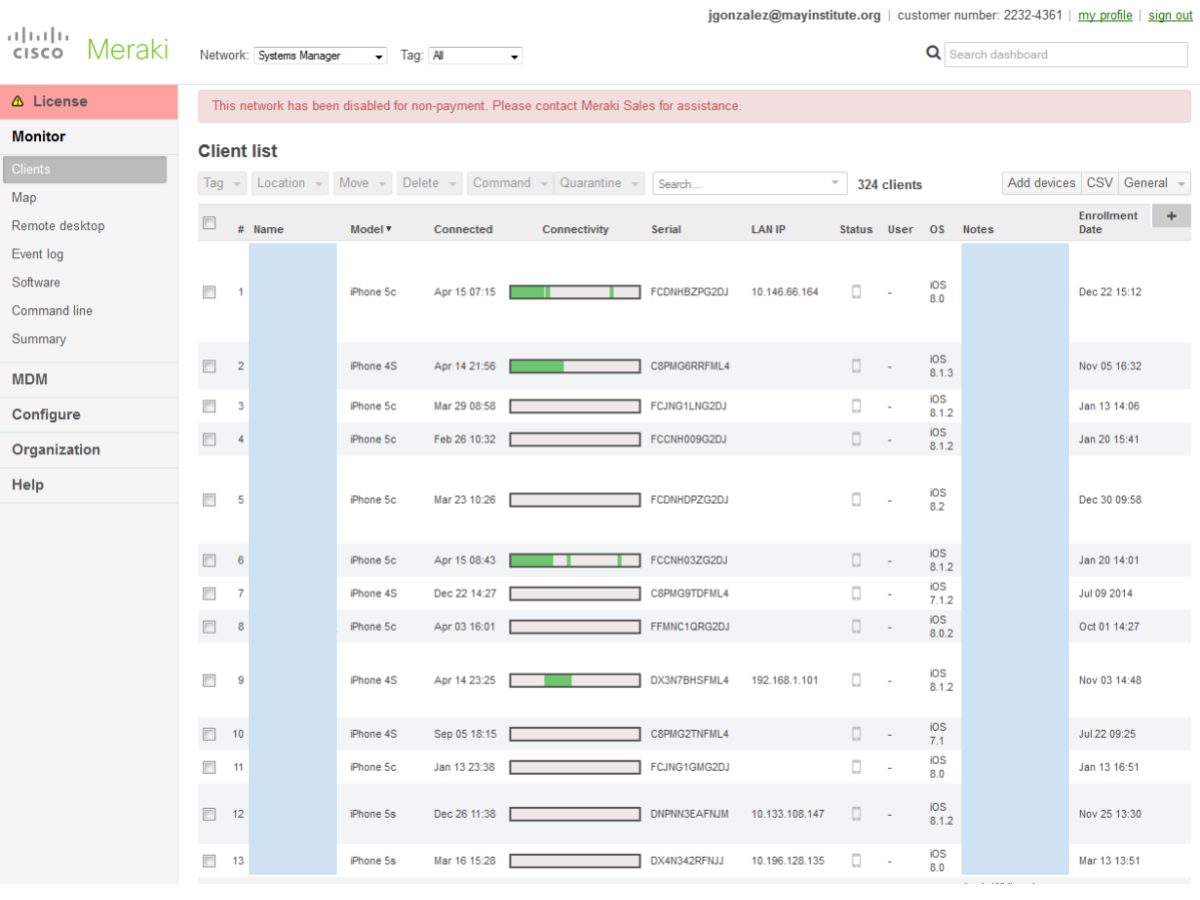Expand the client search filter arrow
1200x900 pixels.
pos(835,183)
